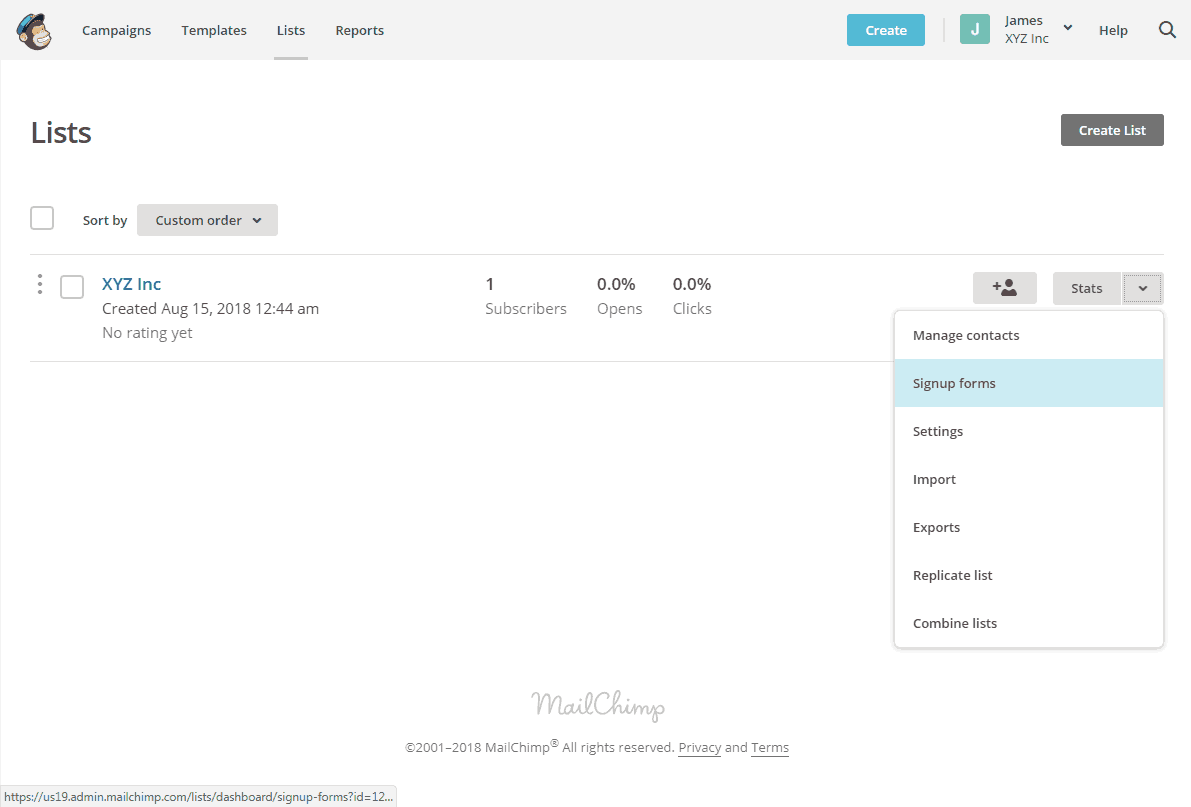Check the XYZ Inc list checkbox

pos(72,287)
